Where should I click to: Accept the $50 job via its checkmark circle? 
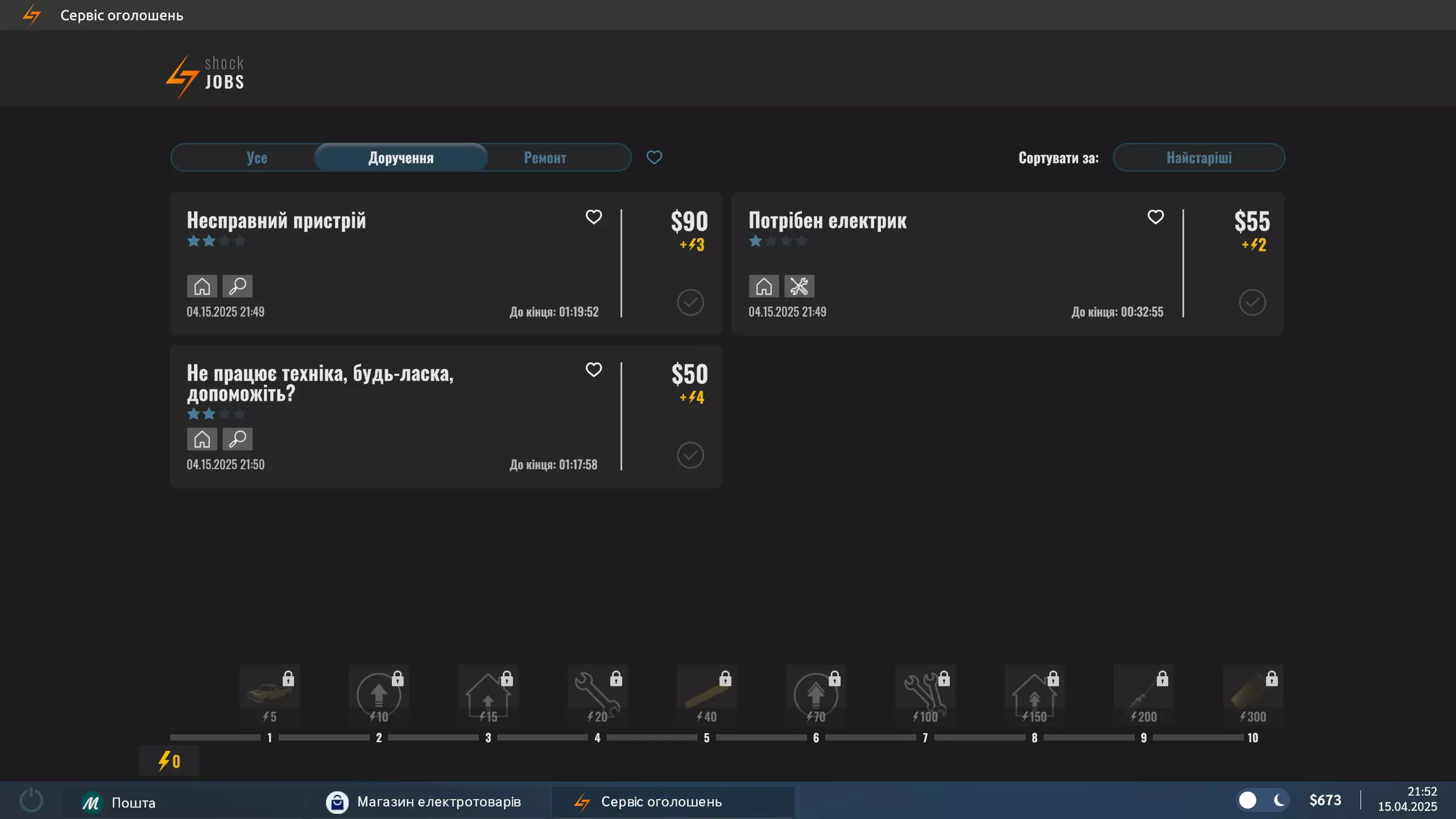point(690,455)
